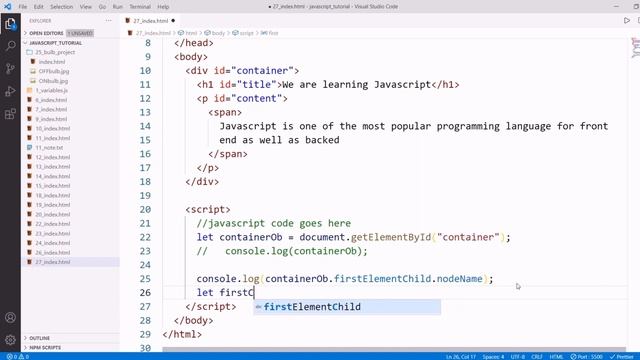Open 7_index.html file
Image resolution: width=640 pixels, height=360 pixels.
coord(51,109)
